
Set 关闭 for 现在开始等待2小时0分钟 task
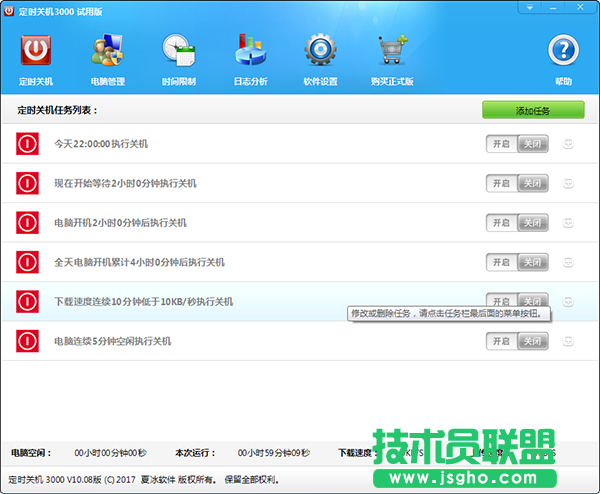point(533,183)
